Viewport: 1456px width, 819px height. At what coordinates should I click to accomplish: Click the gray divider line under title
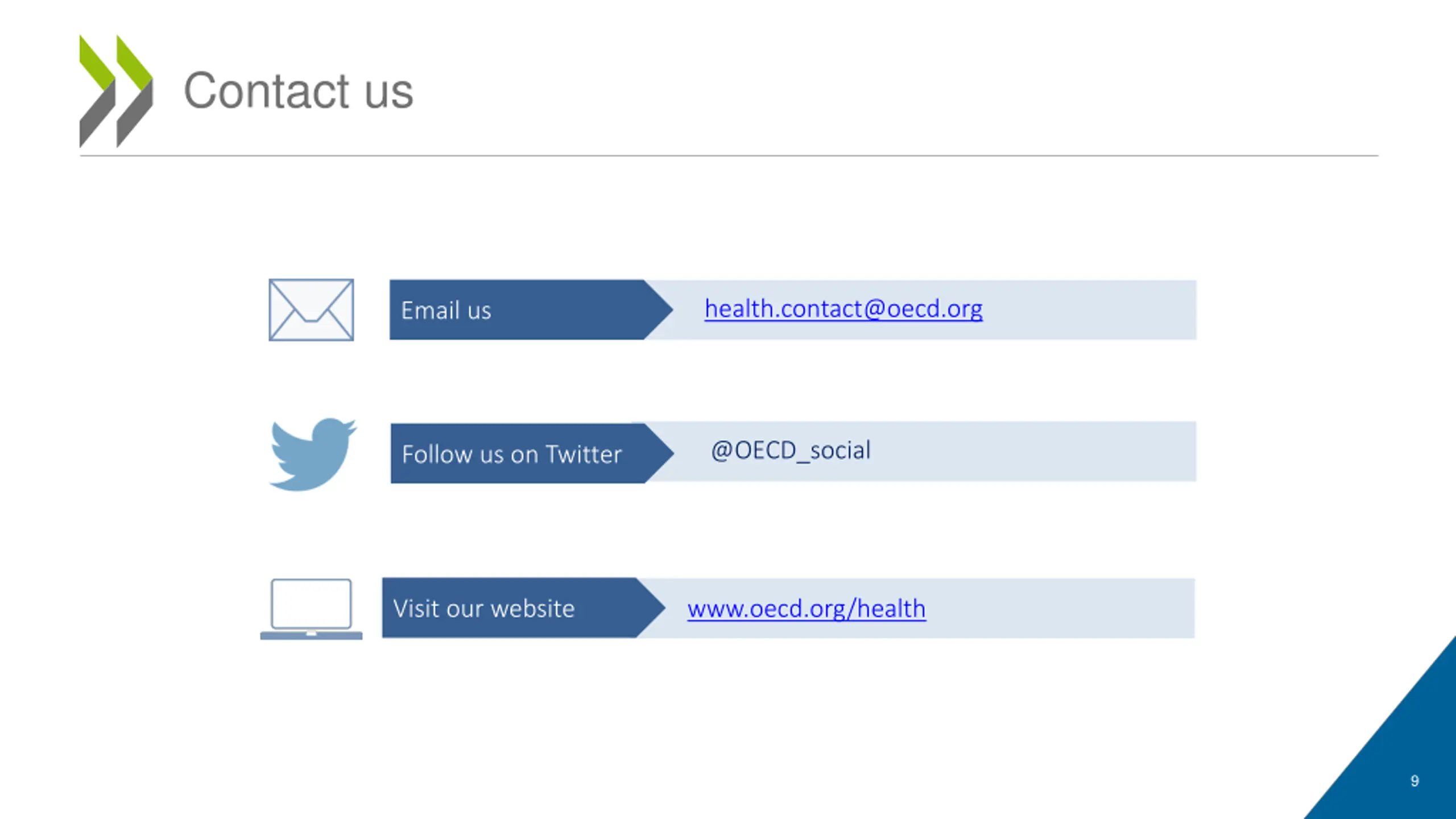pyautogui.click(x=729, y=155)
